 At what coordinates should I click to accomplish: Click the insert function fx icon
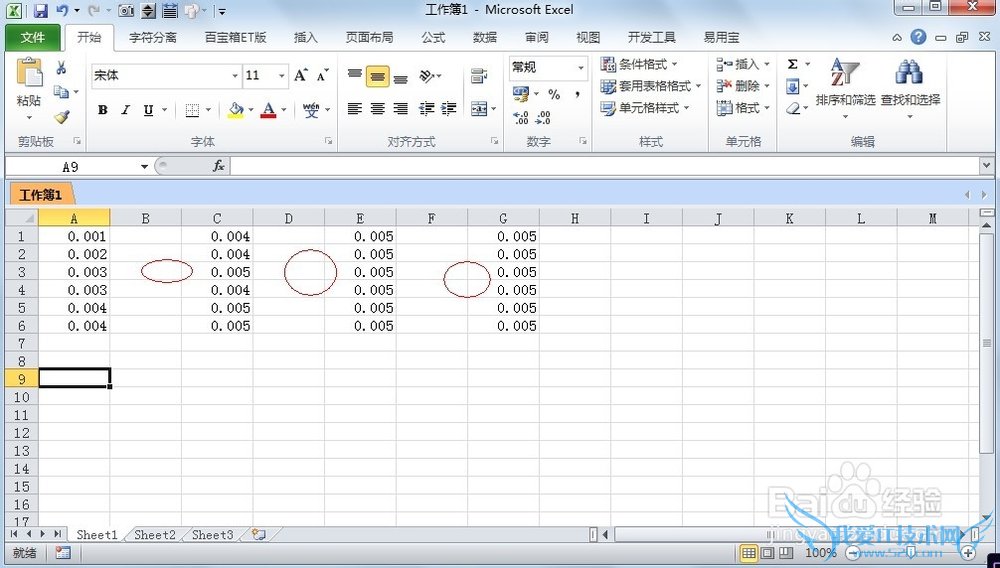[x=218, y=166]
